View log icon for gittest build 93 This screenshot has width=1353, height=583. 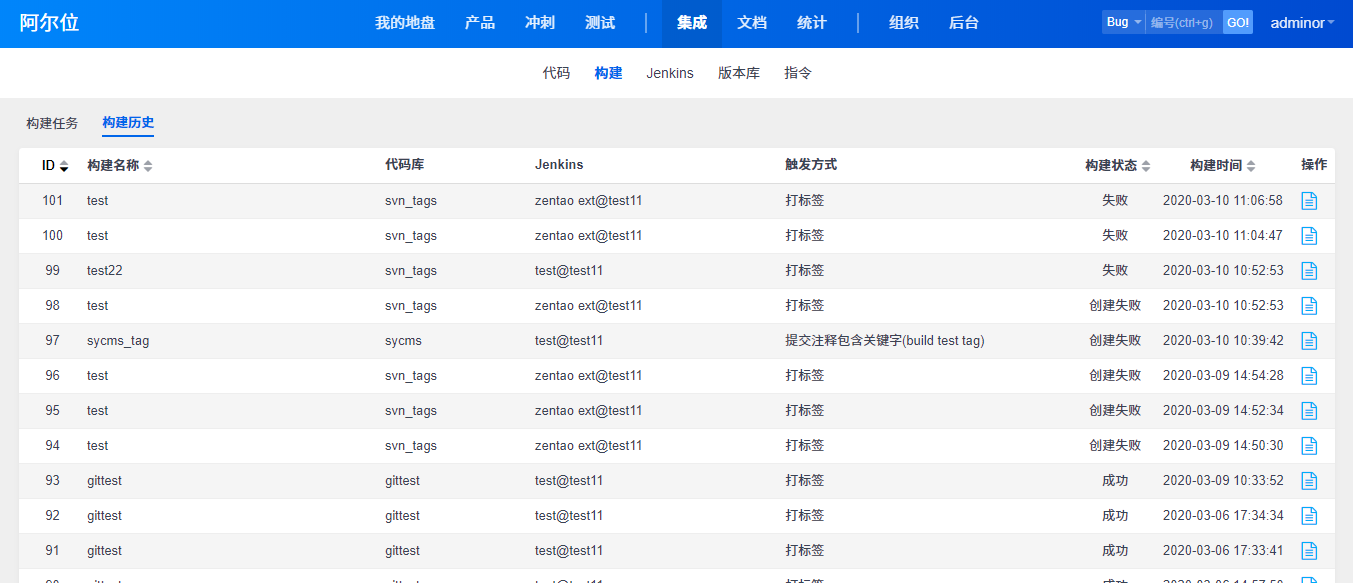point(1309,481)
